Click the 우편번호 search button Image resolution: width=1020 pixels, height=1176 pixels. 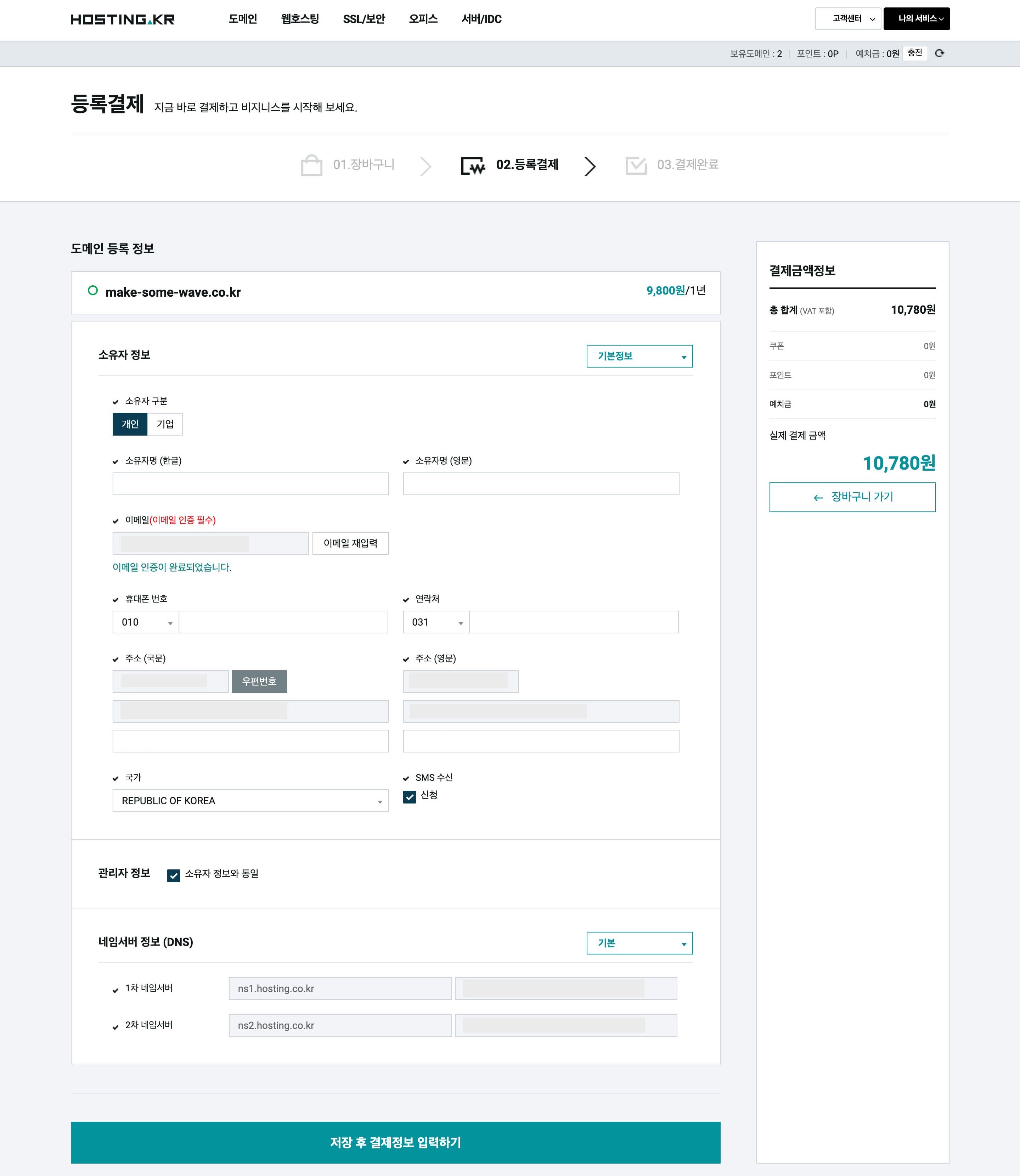259,682
